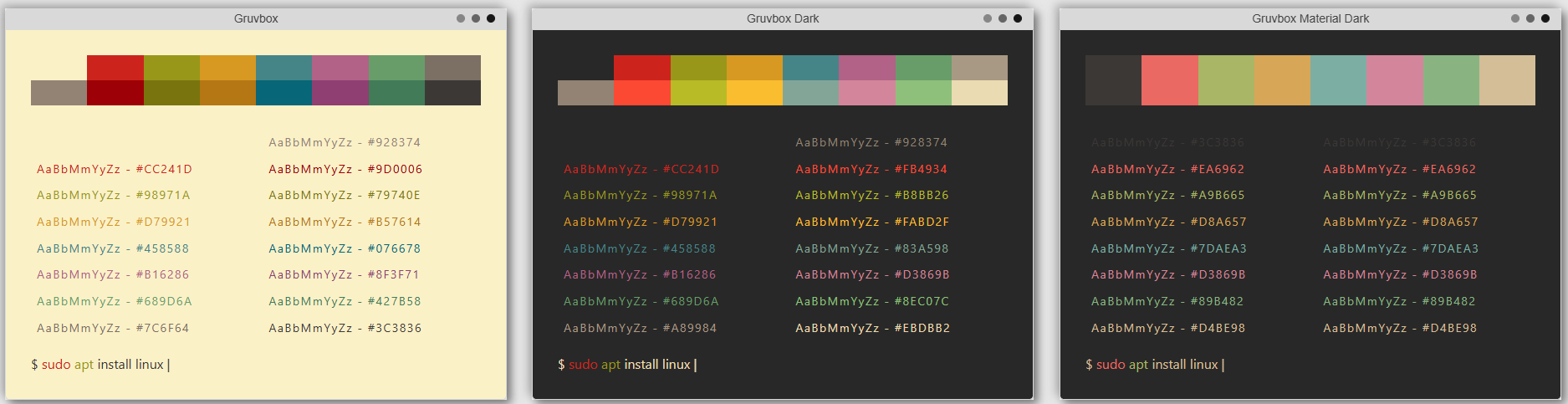Select the #79740E sample line in Gruvbox
Image resolution: width=1568 pixels, height=404 pixels.
345,195
